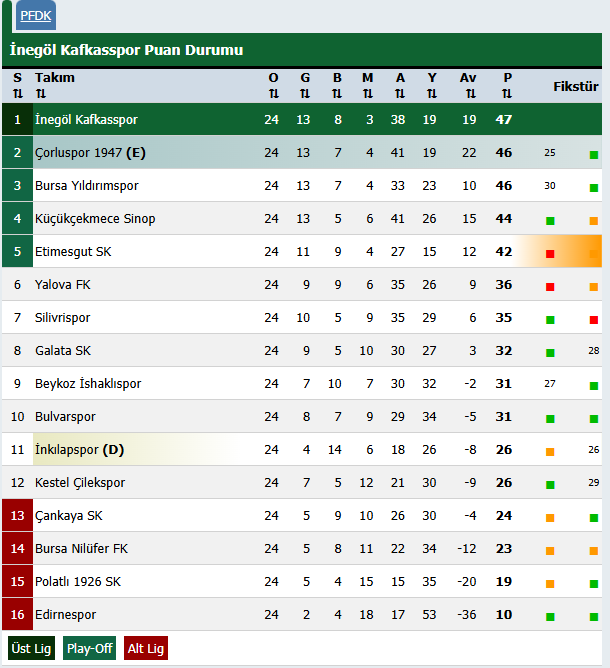Open the PFDK tab
Screen dimensions: 610x668
pyautogui.click(x=35, y=16)
